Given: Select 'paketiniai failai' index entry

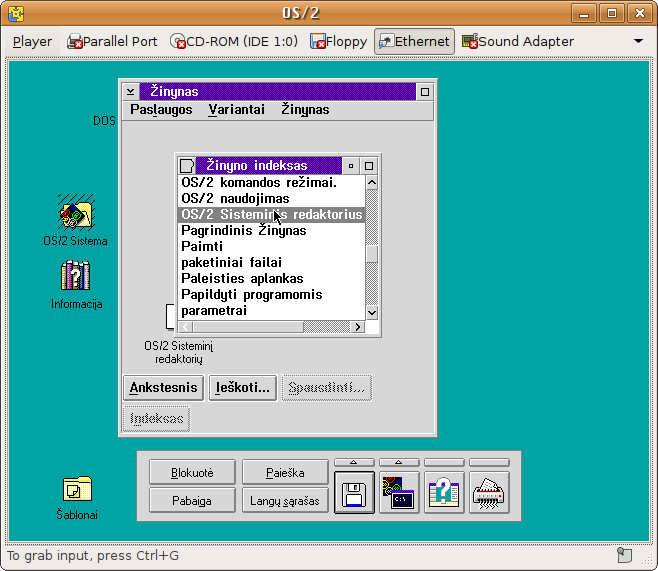Looking at the screenshot, I should pos(272,263).
